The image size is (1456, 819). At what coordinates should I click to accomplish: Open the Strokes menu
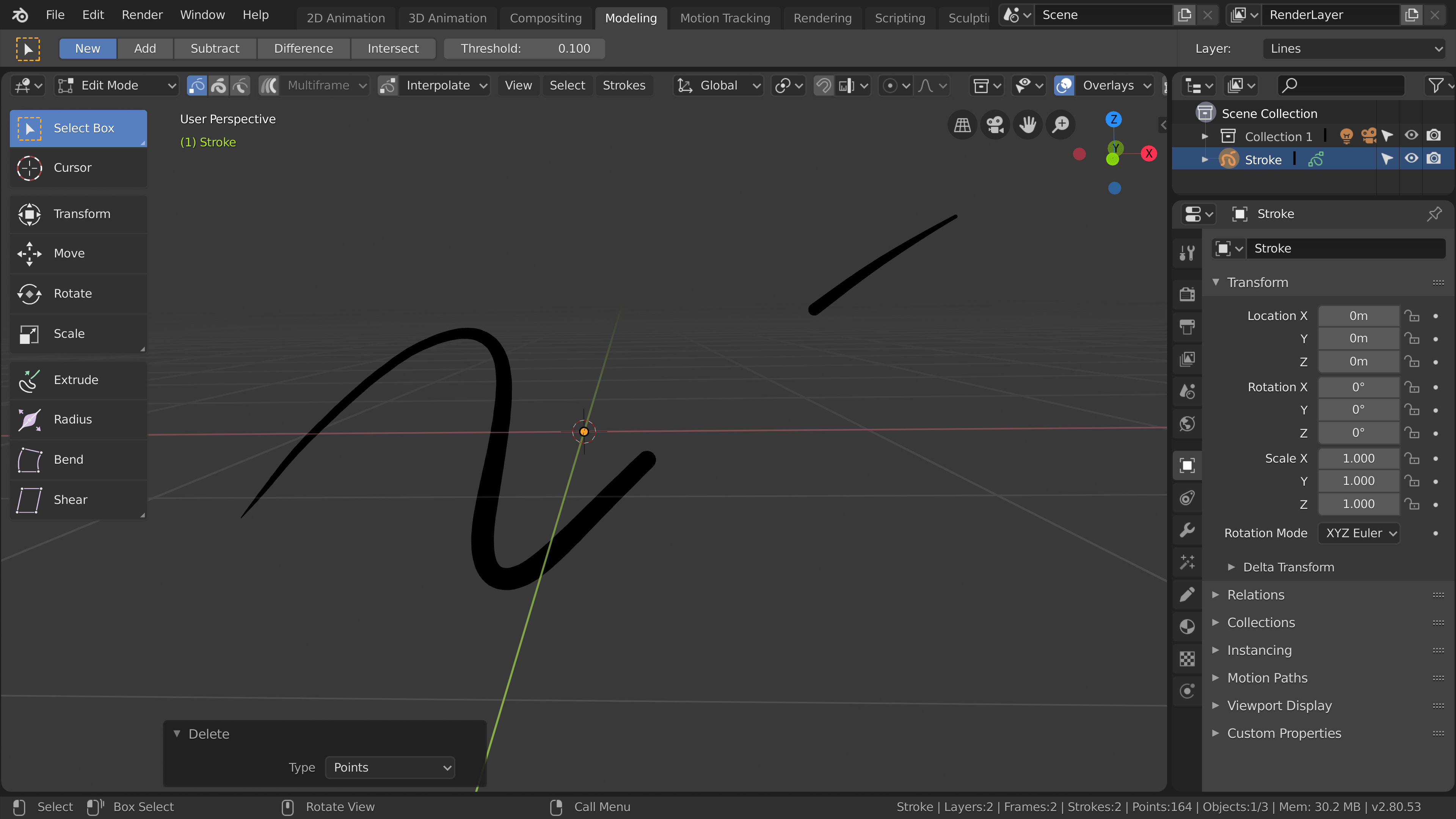click(623, 85)
